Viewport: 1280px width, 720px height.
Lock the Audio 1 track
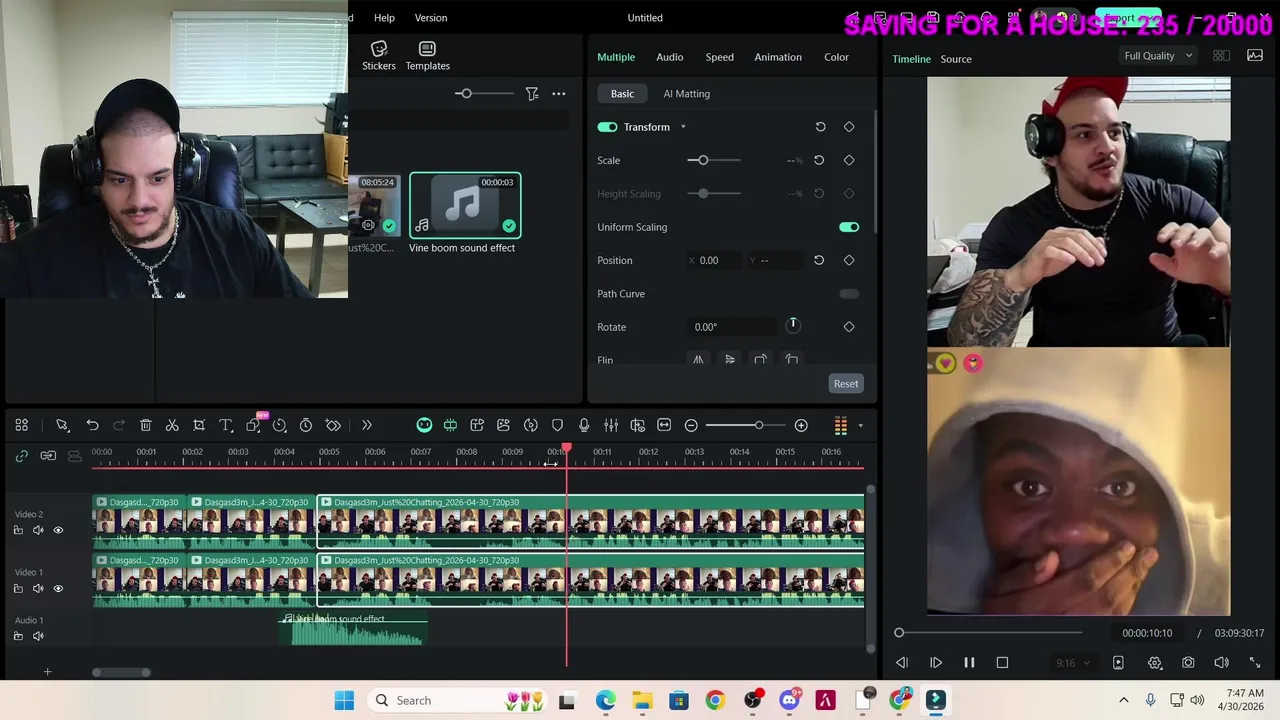[18, 636]
